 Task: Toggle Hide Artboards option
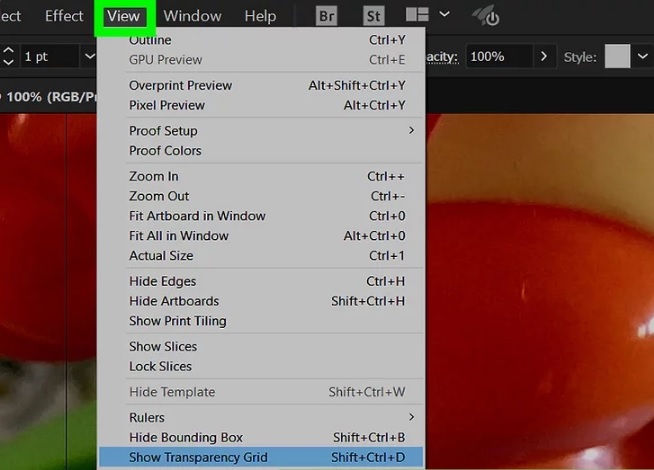262,301
